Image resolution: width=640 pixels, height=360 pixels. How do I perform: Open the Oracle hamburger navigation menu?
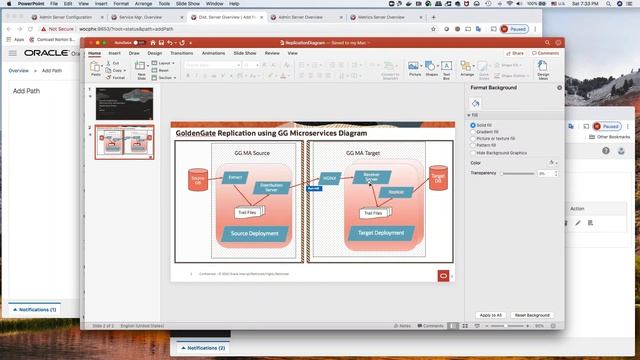(13, 53)
